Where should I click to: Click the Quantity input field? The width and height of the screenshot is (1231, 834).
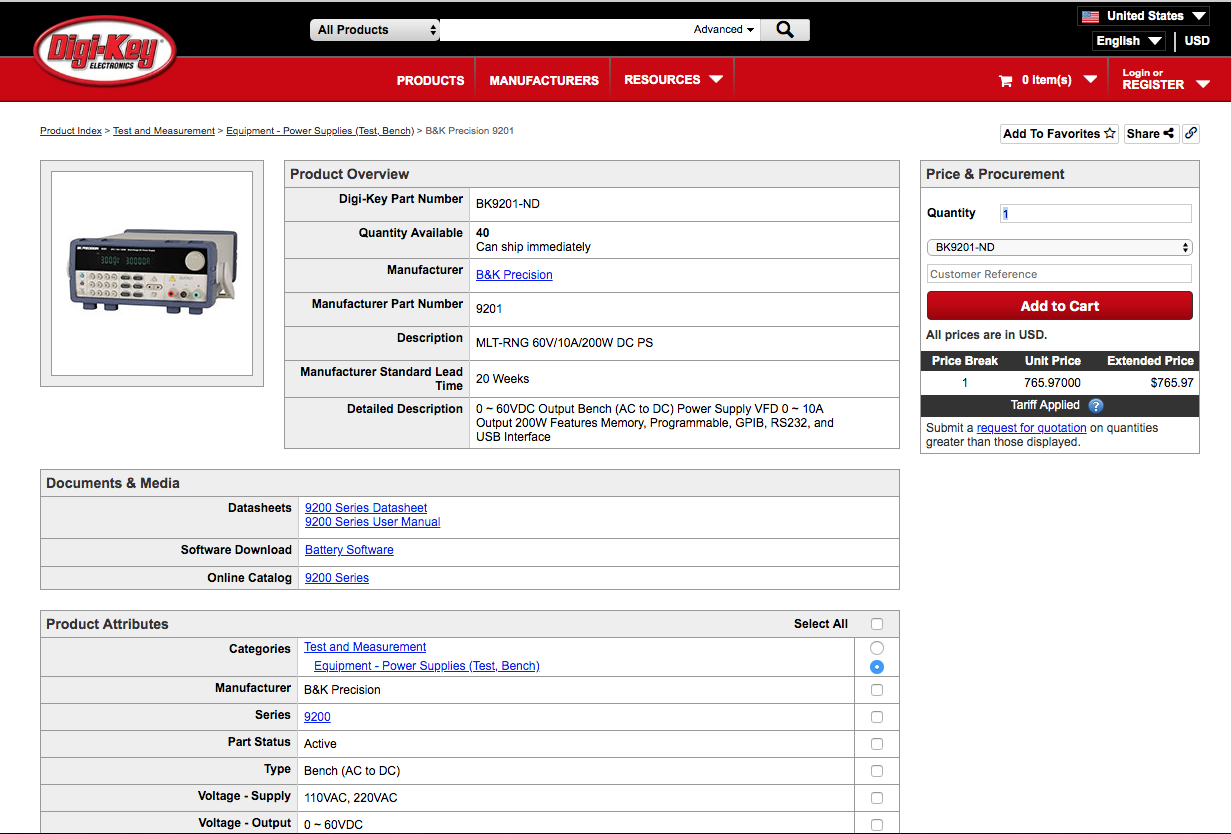[x=1096, y=213]
